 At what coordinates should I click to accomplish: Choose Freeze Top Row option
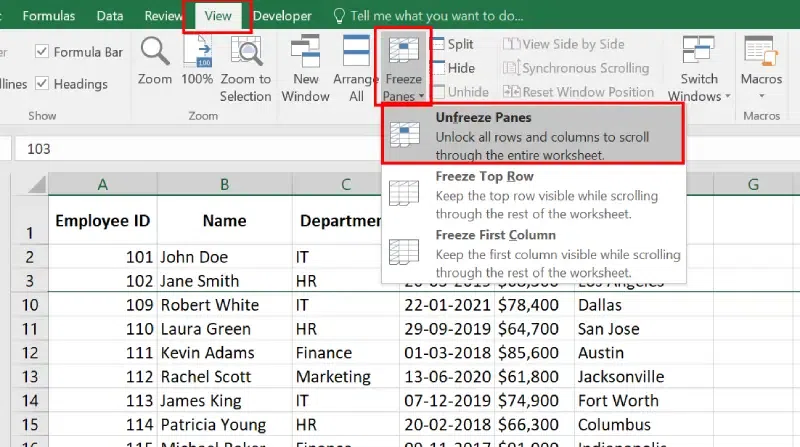pyautogui.click(x=533, y=194)
